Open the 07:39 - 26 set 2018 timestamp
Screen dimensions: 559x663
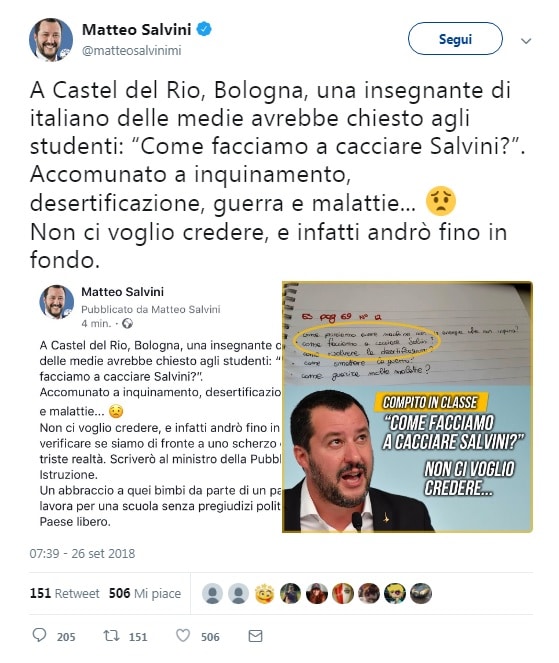82,553
